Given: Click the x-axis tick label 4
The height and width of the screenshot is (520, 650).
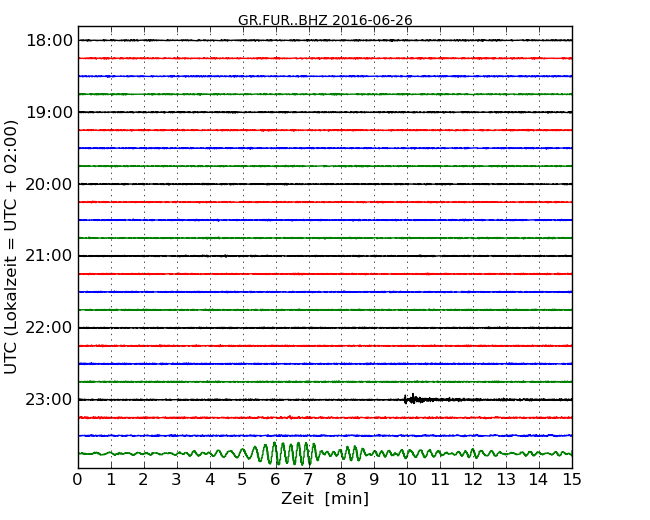Looking at the screenshot, I should tap(210, 480).
